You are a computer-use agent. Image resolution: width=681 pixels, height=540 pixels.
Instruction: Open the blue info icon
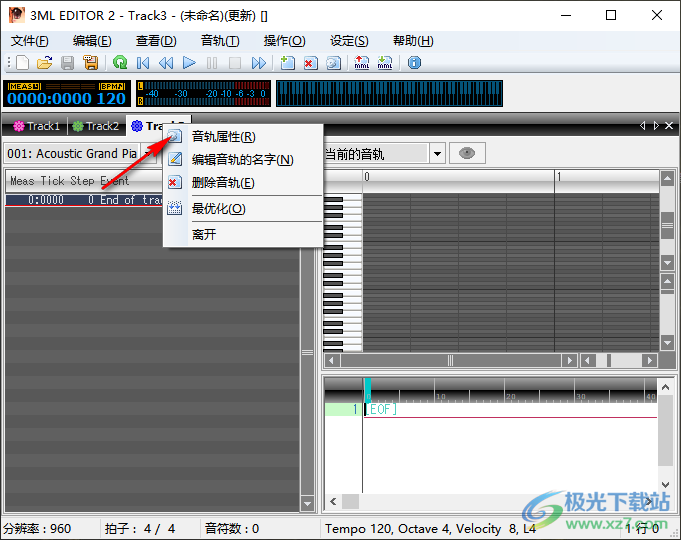(414, 63)
